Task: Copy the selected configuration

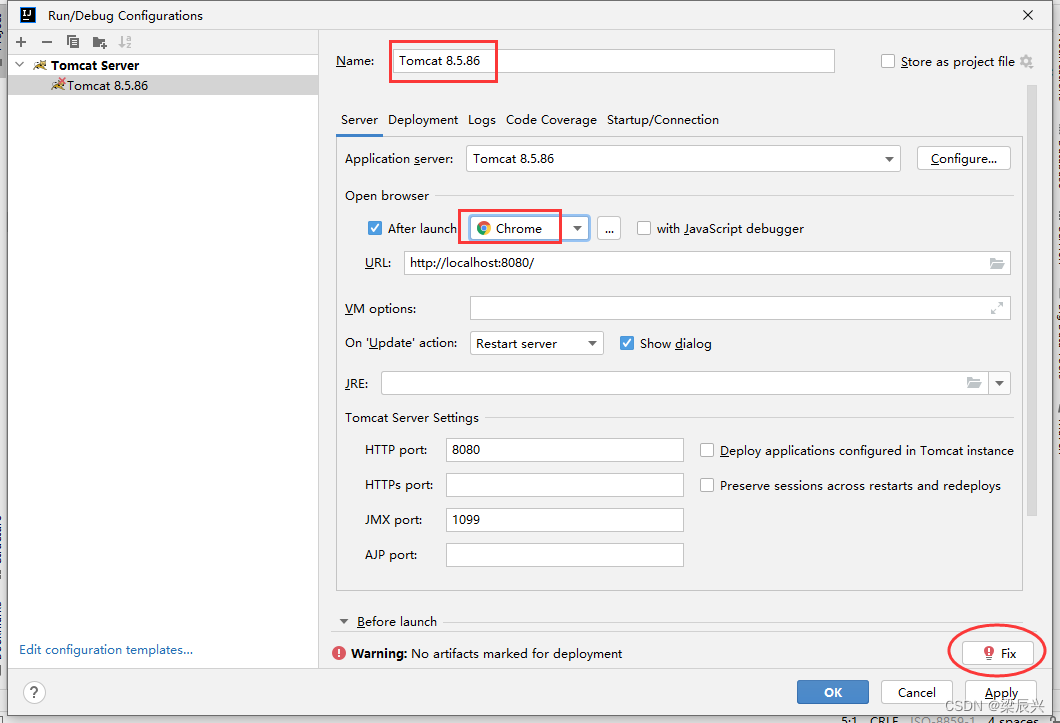Action: pyautogui.click(x=73, y=42)
